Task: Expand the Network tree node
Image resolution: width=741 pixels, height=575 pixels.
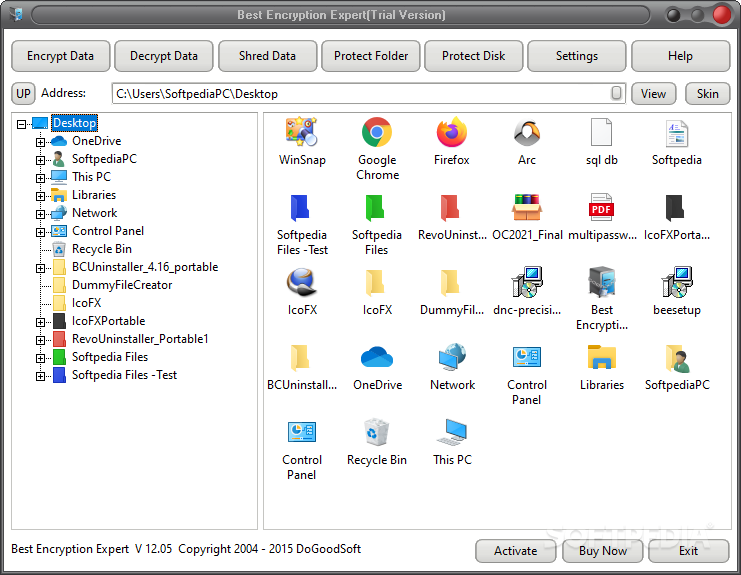Action: pyautogui.click(x=41, y=214)
